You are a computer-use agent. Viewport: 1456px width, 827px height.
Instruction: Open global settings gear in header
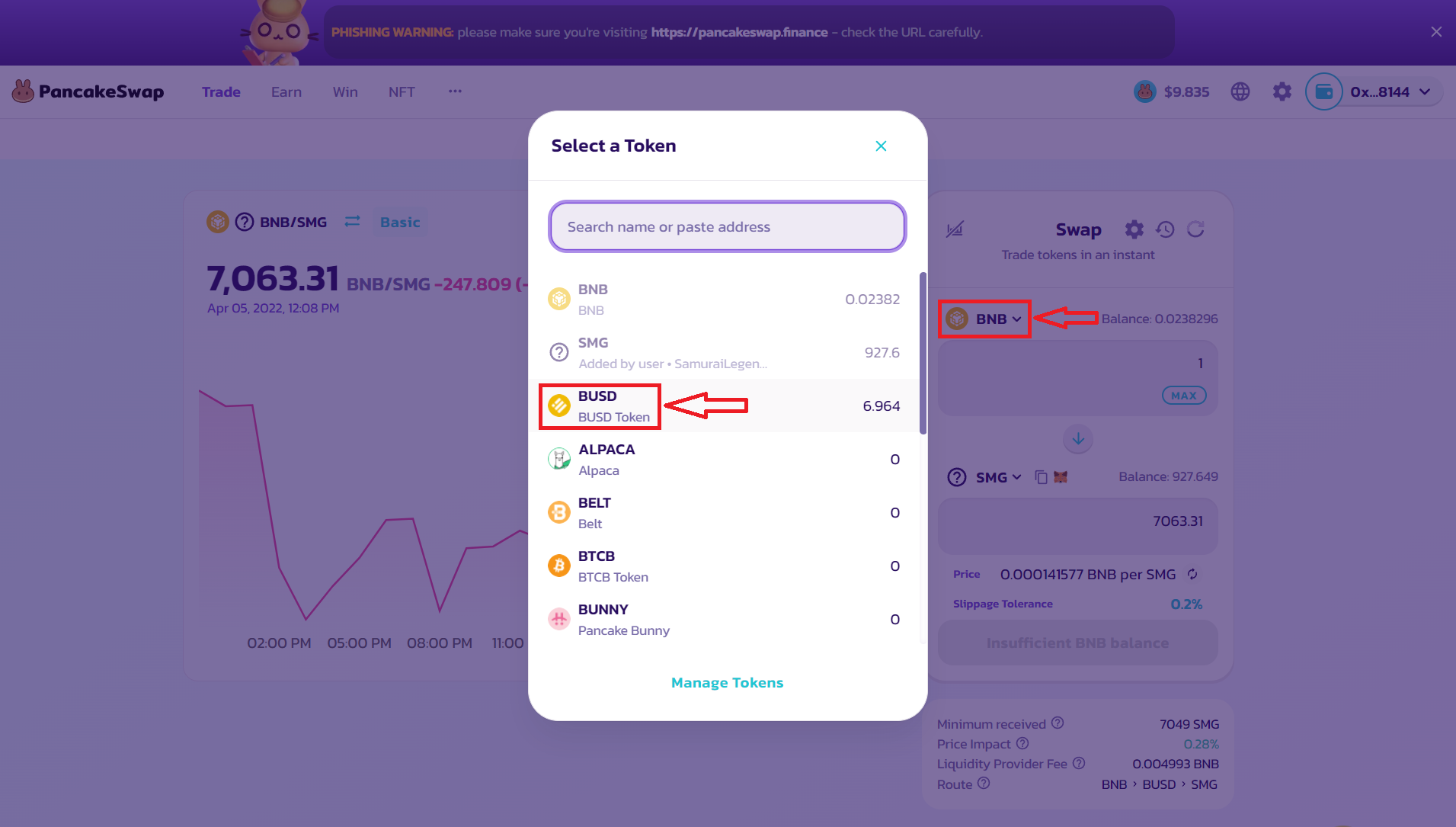[x=1282, y=91]
